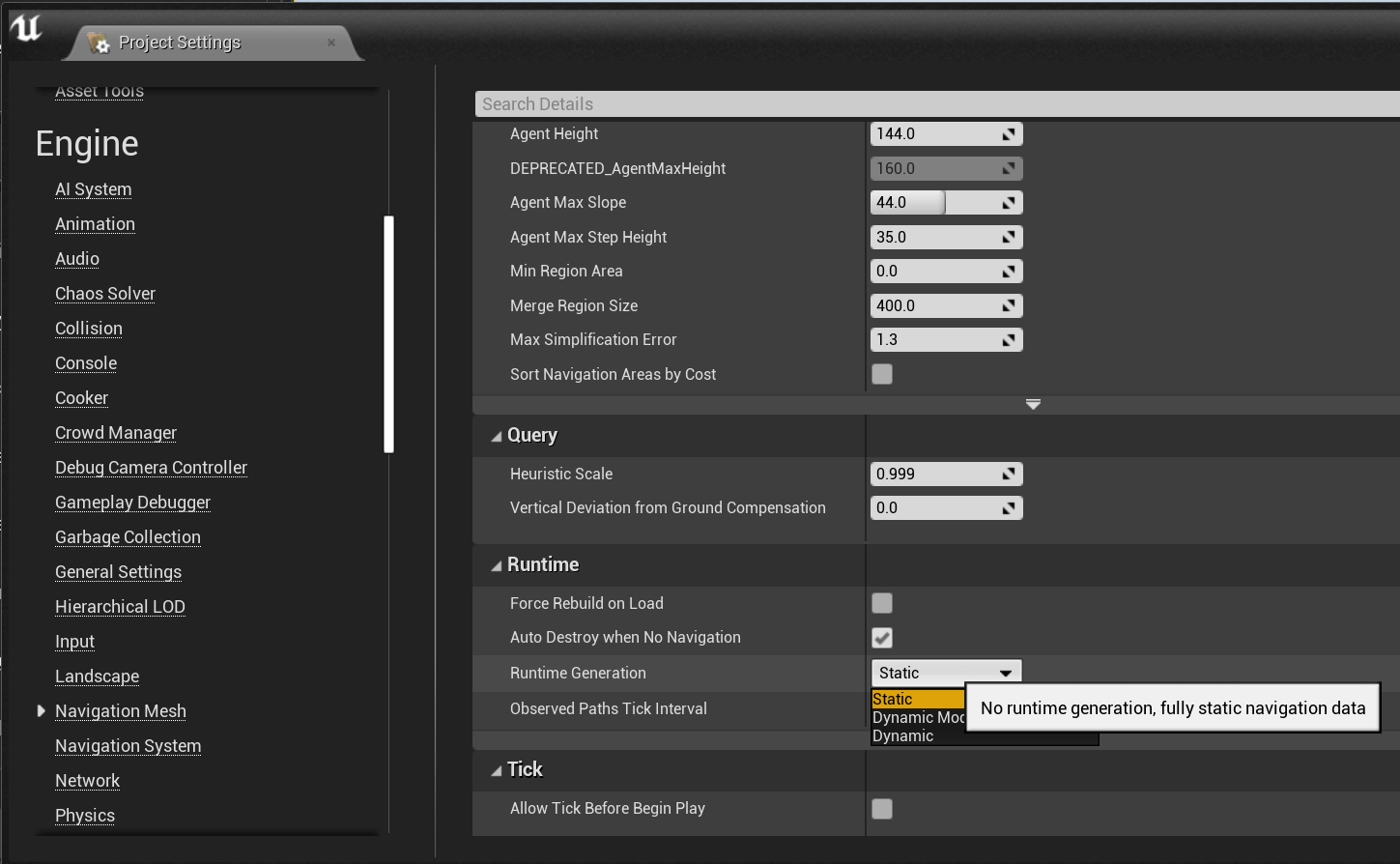Open Animation settings
Image resolution: width=1400 pixels, height=864 pixels.
(x=95, y=224)
